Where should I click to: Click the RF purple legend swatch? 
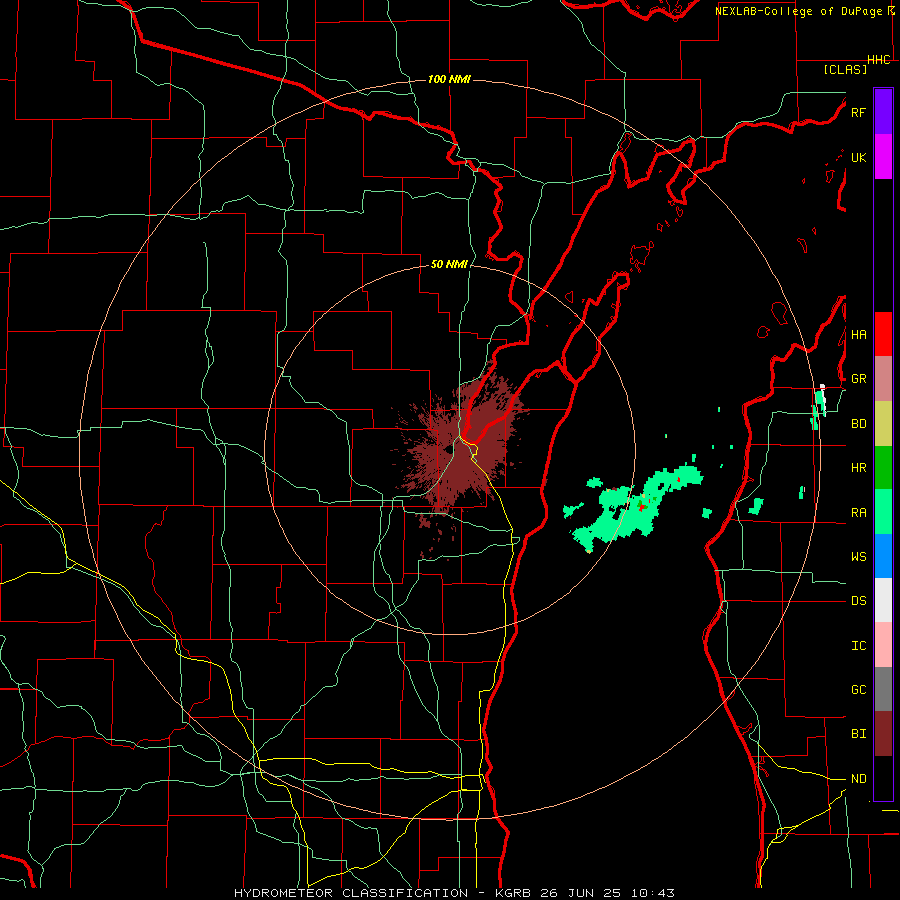pos(883,112)
